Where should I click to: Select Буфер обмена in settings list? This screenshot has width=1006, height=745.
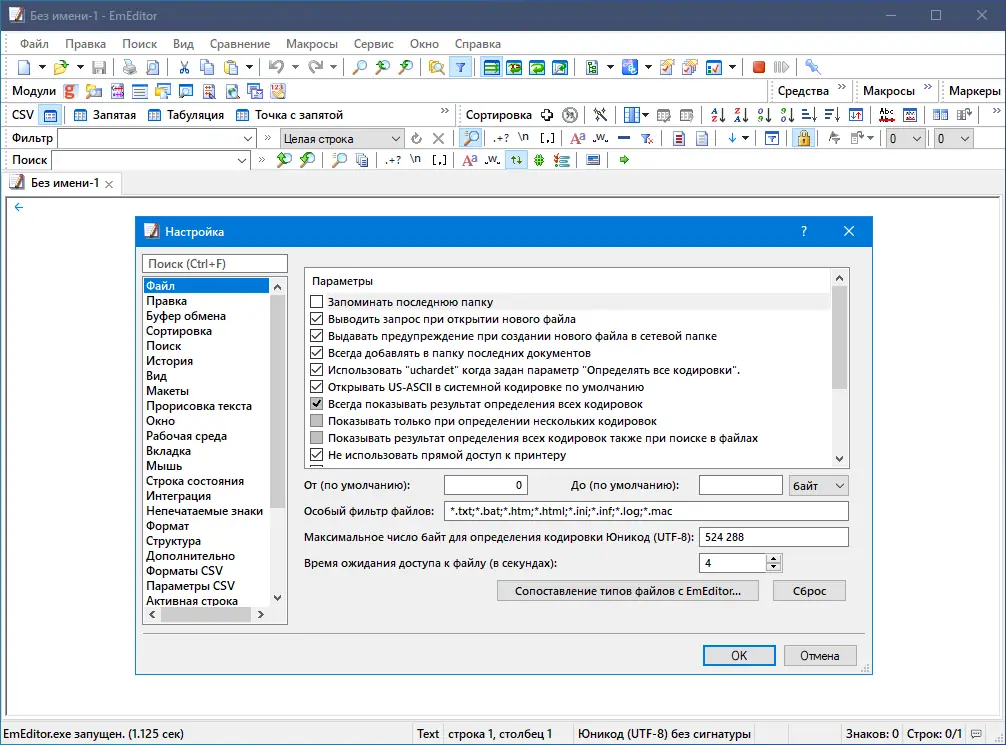pyautogui.click(x=186, y=316)
